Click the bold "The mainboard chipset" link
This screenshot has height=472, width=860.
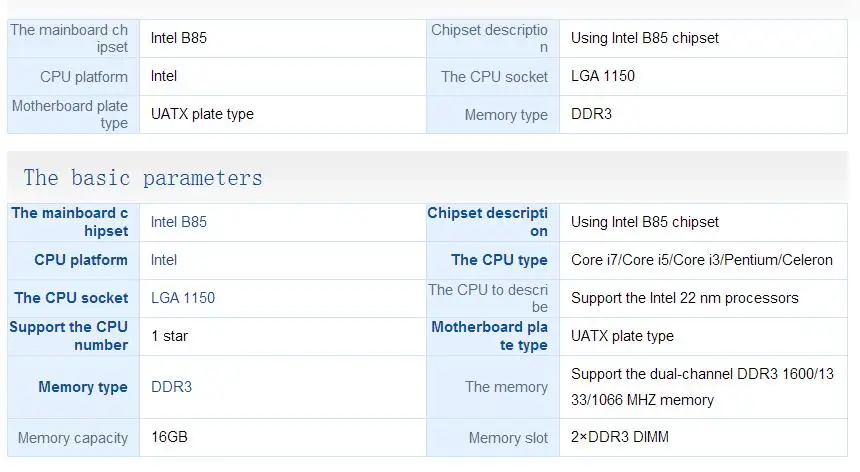pyautogui.click(x=70, y=222)
